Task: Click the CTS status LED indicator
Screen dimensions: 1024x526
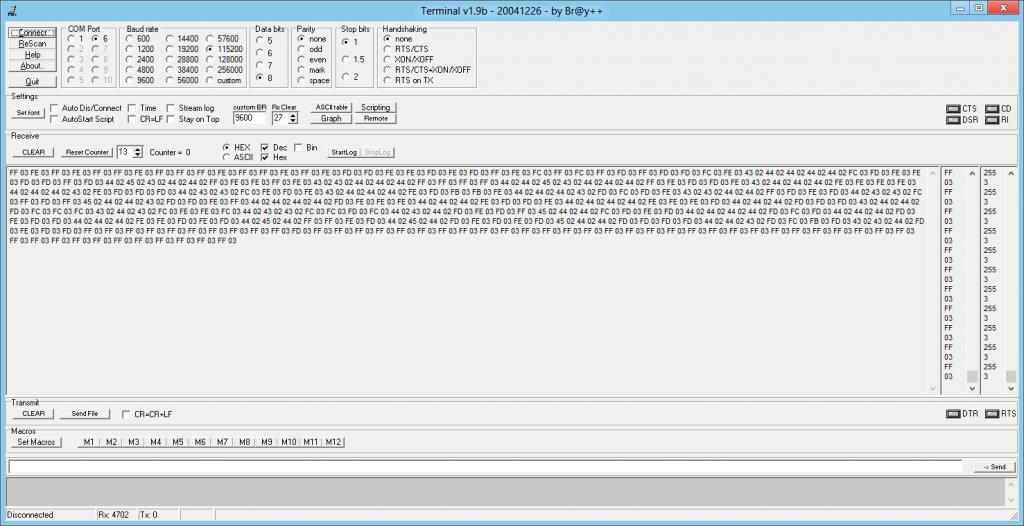Action: [x=953, y=108]
